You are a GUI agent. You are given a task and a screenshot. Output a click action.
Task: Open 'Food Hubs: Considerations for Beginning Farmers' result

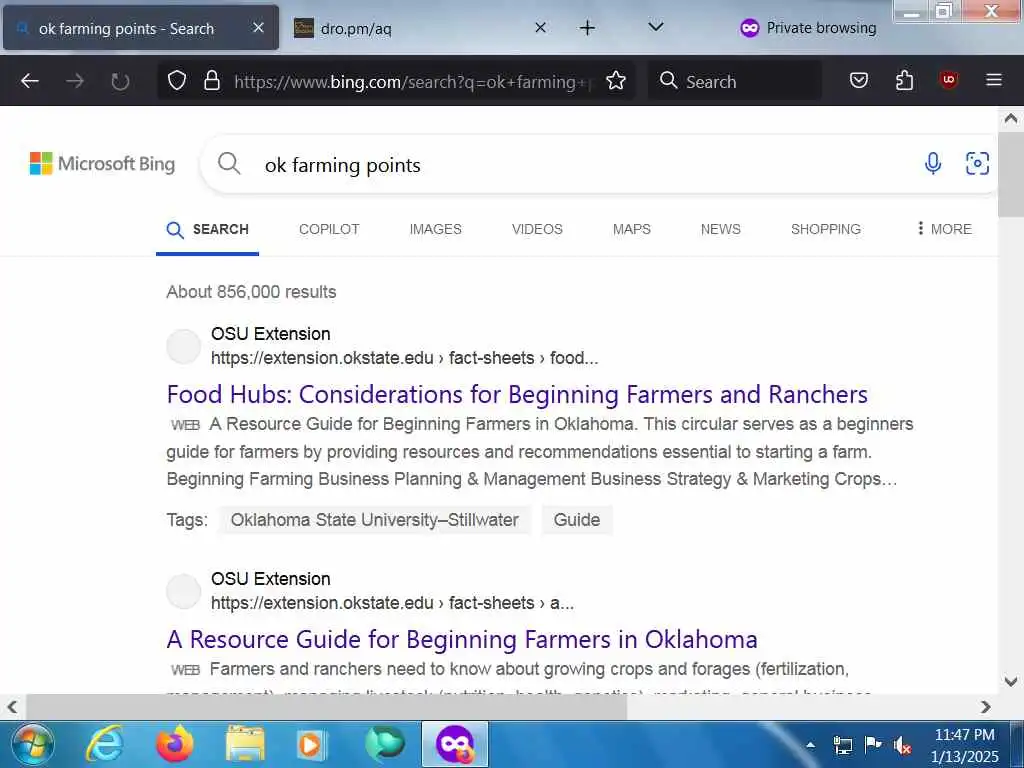(x=517, y=394)
